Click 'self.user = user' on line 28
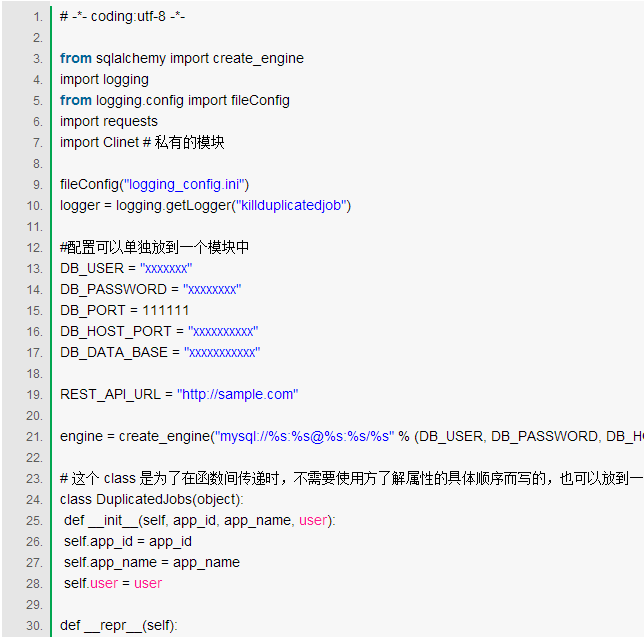Screen dimensions: 644x637 113,583
